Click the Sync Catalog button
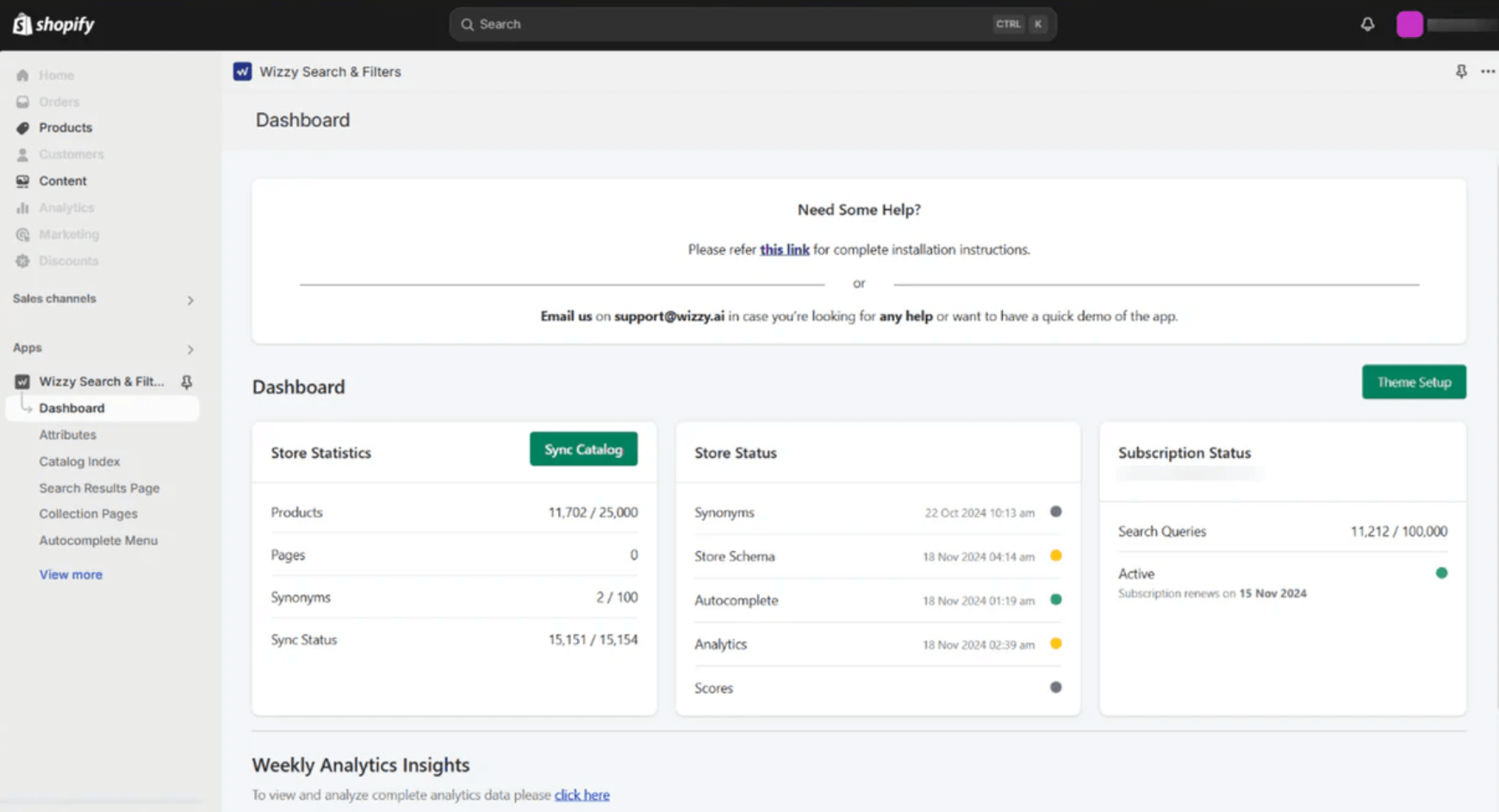 583,449
